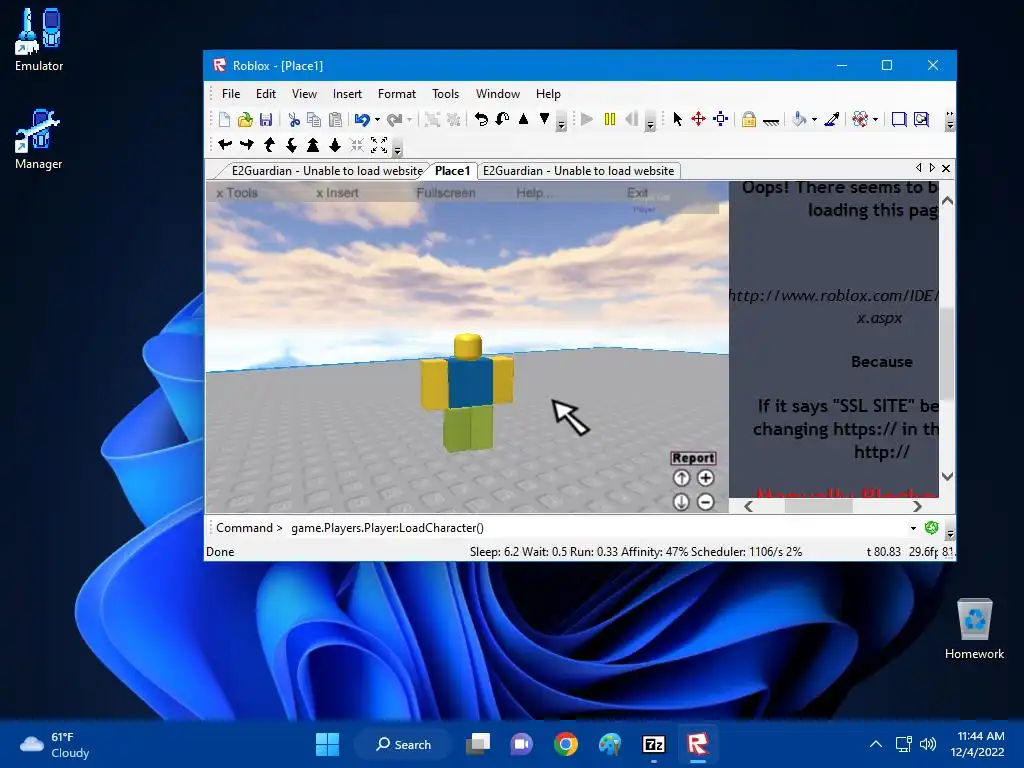1024x768 pixels.
Task: Click the in-game zoom in plus button
Action: tap(705, 478)
